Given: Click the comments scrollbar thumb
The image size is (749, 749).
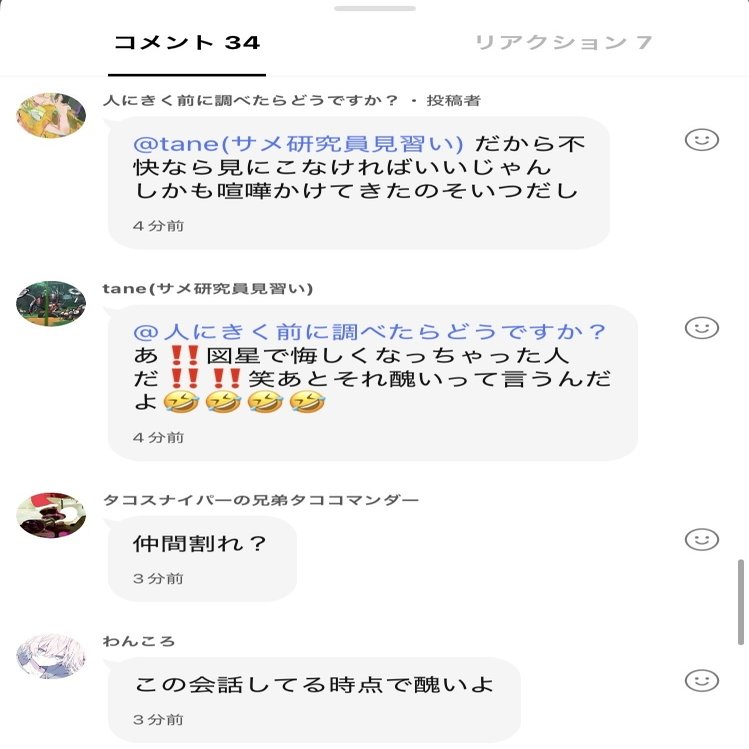Looking at the screenshot, I should tap(741, 603).
